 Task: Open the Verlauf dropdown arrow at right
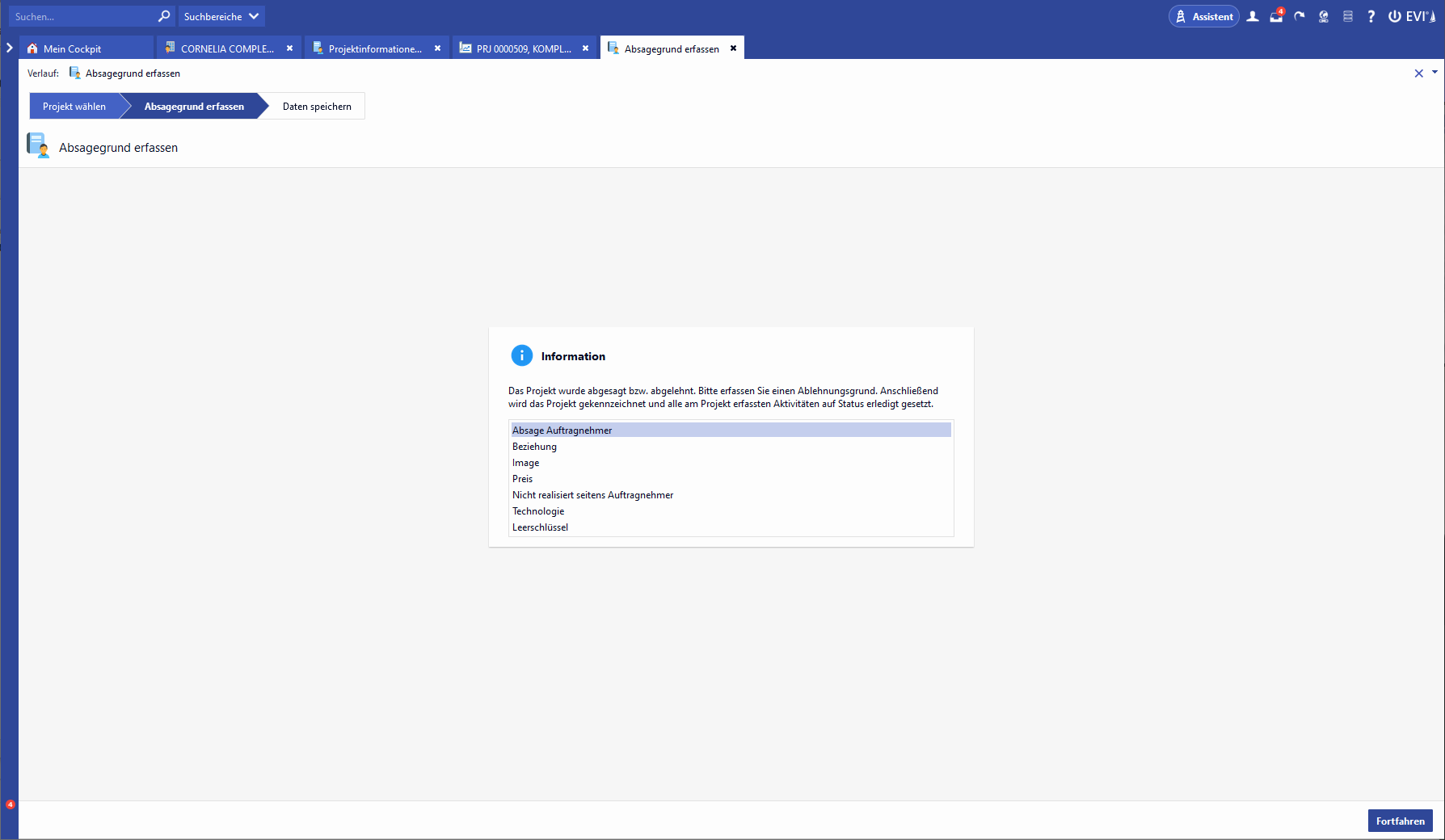[1434, 72]
